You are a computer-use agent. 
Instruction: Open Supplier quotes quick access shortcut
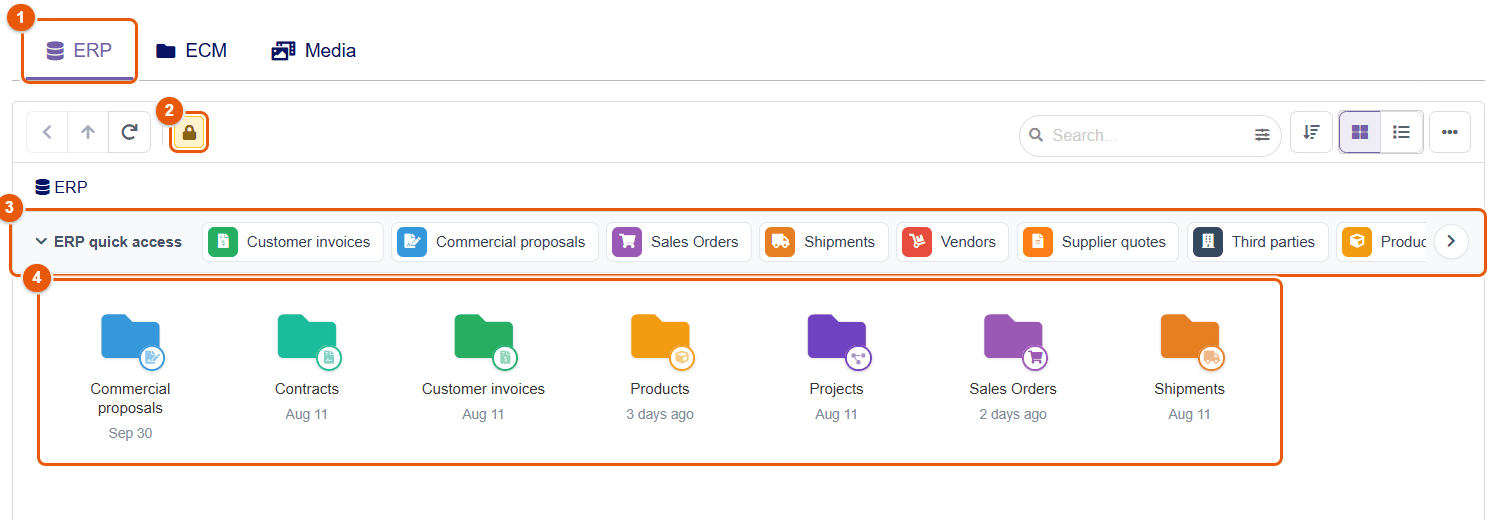tap(1098, 241)
